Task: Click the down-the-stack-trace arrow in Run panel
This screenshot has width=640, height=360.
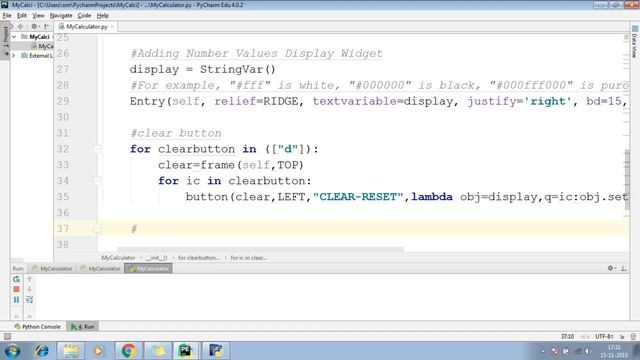Action: click(29, 289)
